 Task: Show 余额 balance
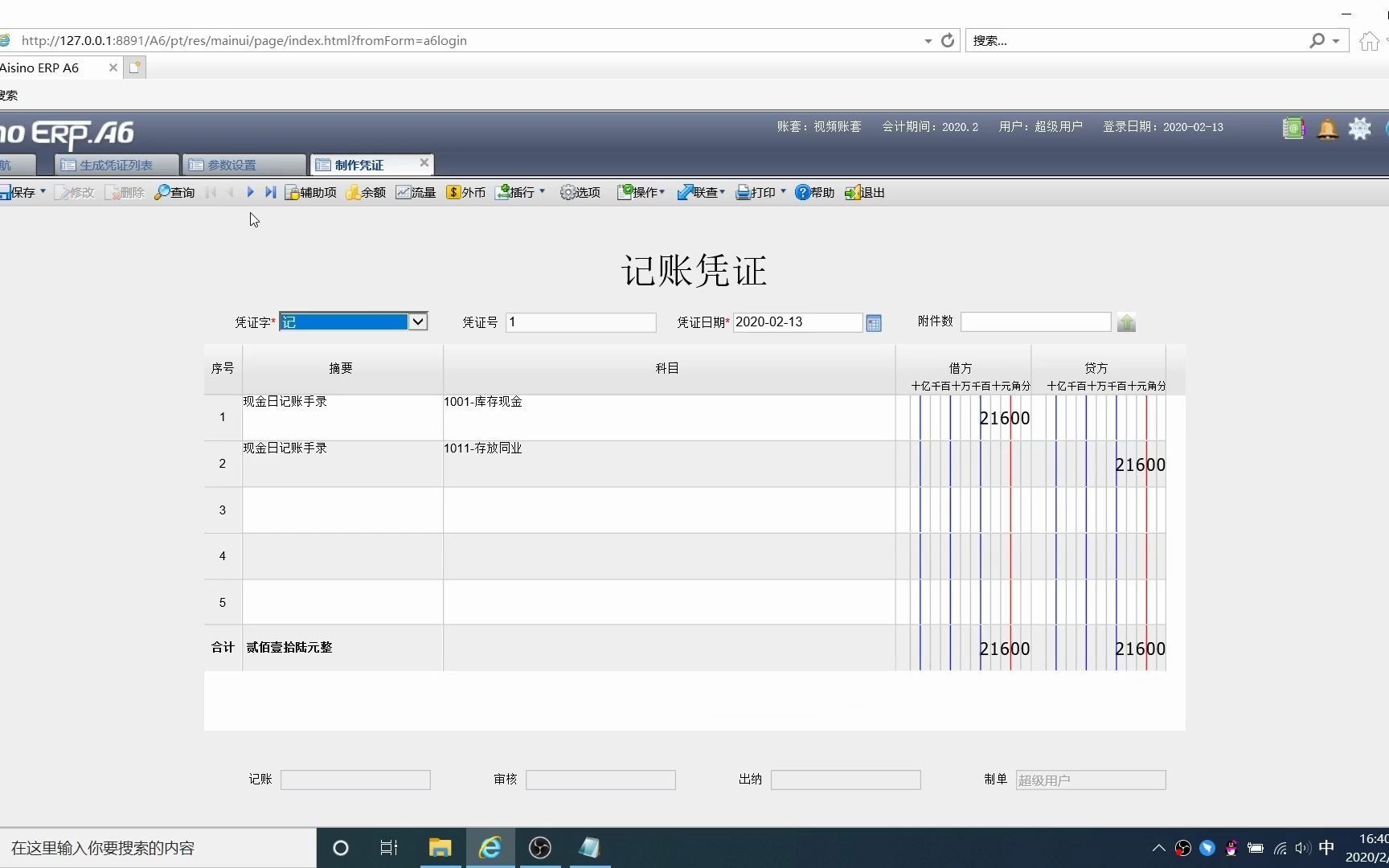[366, 192]
